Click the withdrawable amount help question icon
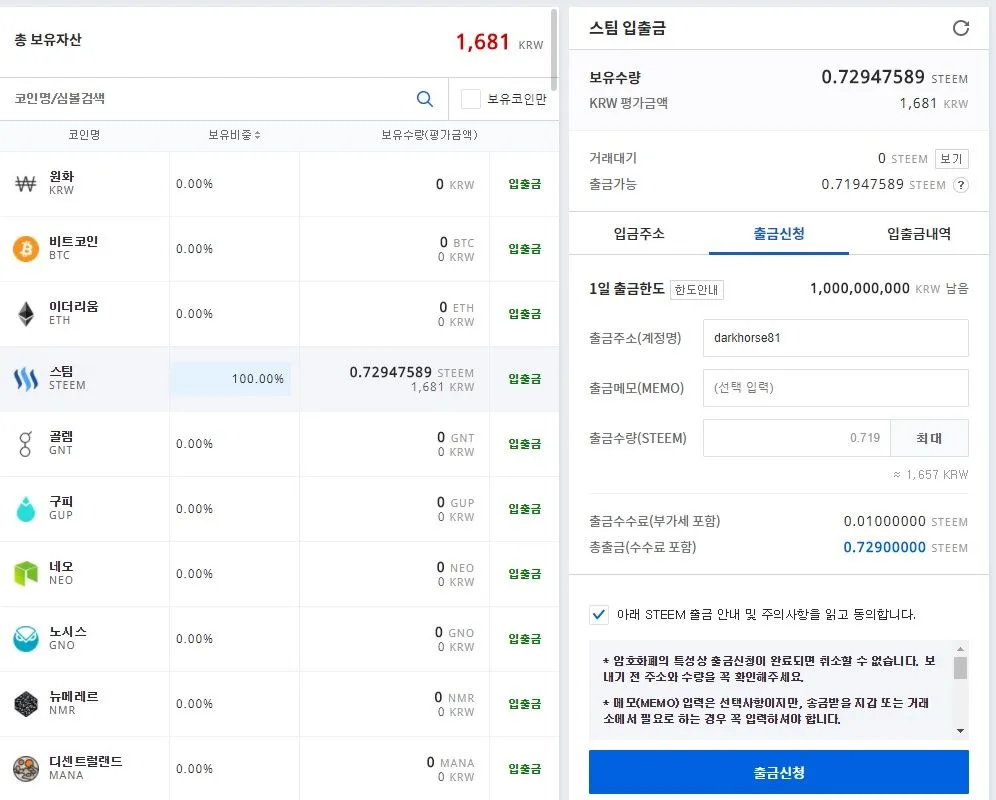This screenshot has height=800, width=996. coord(961,185)
